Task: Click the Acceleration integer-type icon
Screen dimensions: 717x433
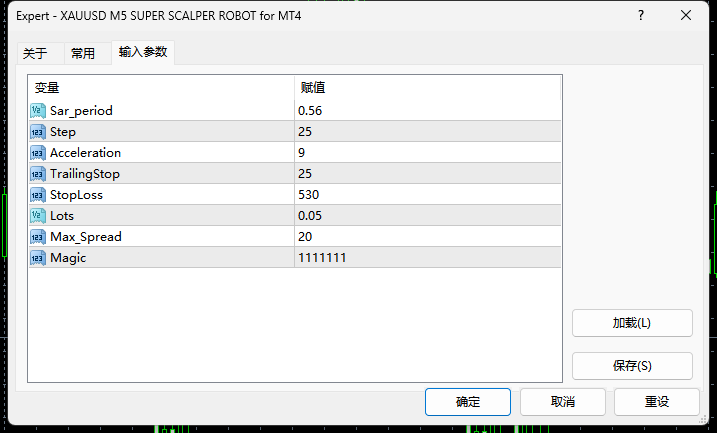Action: [38, 153]
